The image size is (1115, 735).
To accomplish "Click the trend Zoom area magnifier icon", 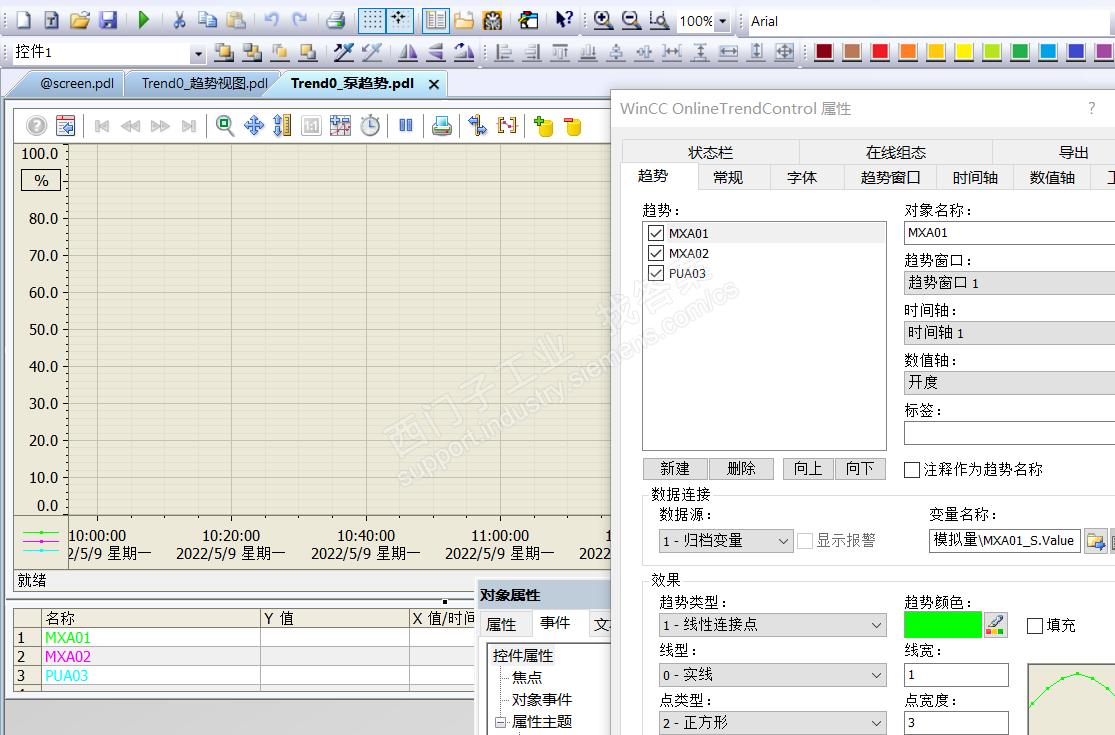I will 225,126.
